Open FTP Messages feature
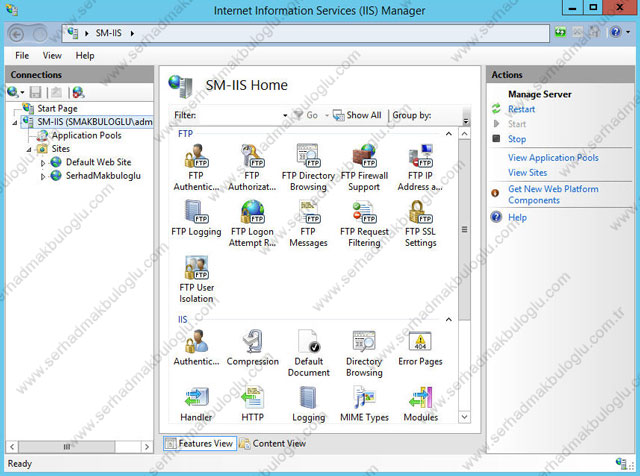Screen dimensions: 640x476 308,223
